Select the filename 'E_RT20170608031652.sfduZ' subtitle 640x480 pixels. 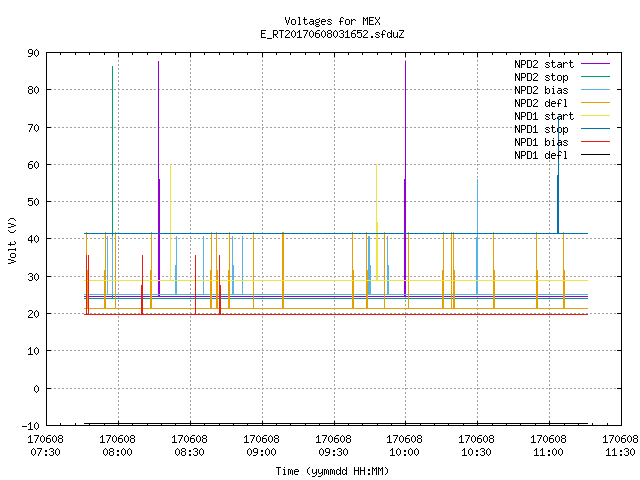click(x=332, y=34)
